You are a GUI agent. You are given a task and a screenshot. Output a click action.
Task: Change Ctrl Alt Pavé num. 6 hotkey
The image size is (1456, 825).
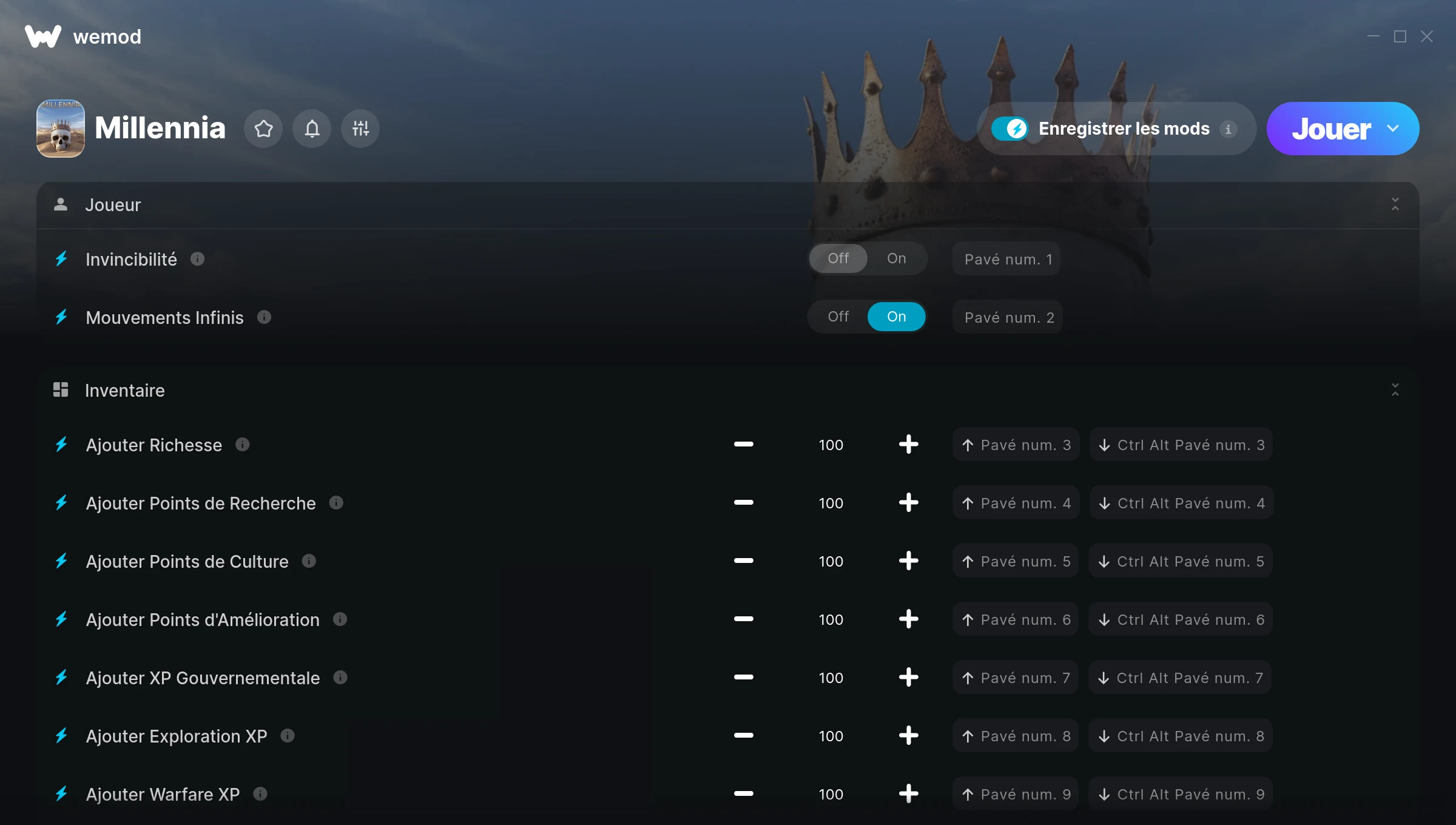[1181, 619]
